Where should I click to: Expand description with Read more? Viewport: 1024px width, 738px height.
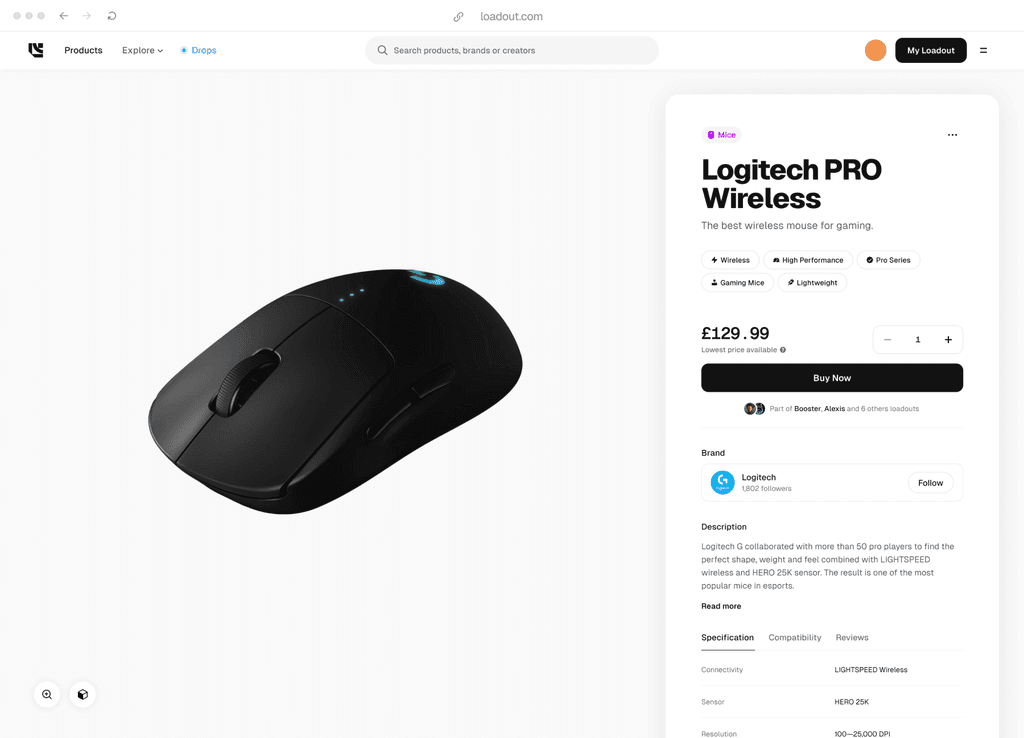[721, 606]
